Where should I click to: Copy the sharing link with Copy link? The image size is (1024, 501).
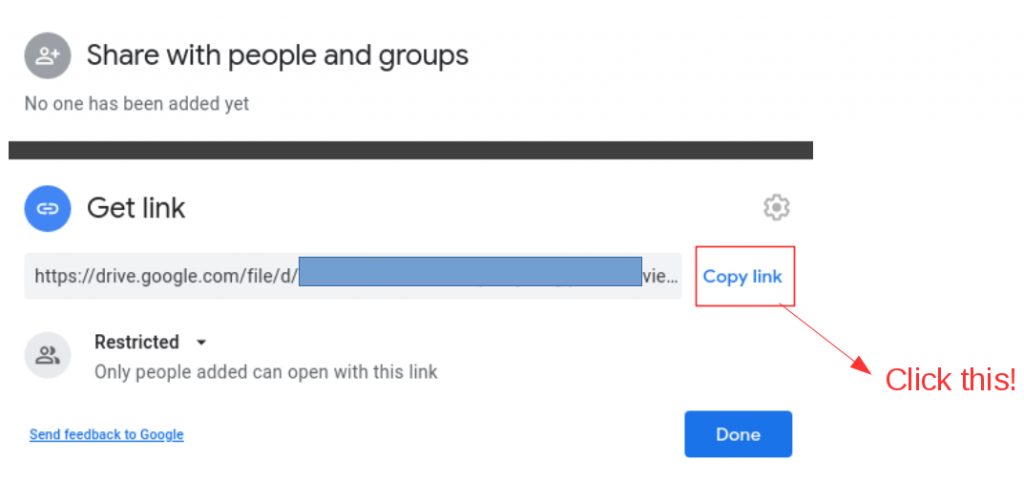click(743, 276)
